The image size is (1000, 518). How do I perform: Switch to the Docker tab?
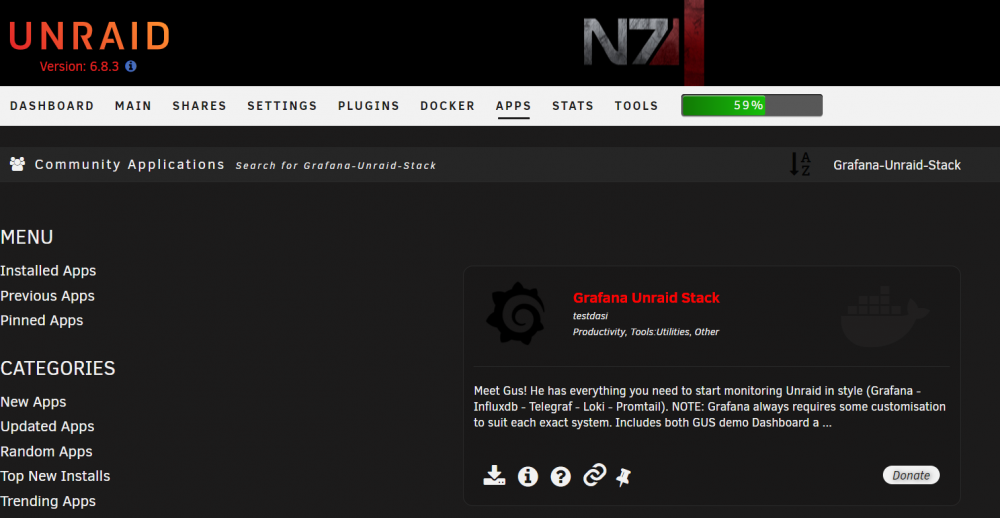(448, 106)
